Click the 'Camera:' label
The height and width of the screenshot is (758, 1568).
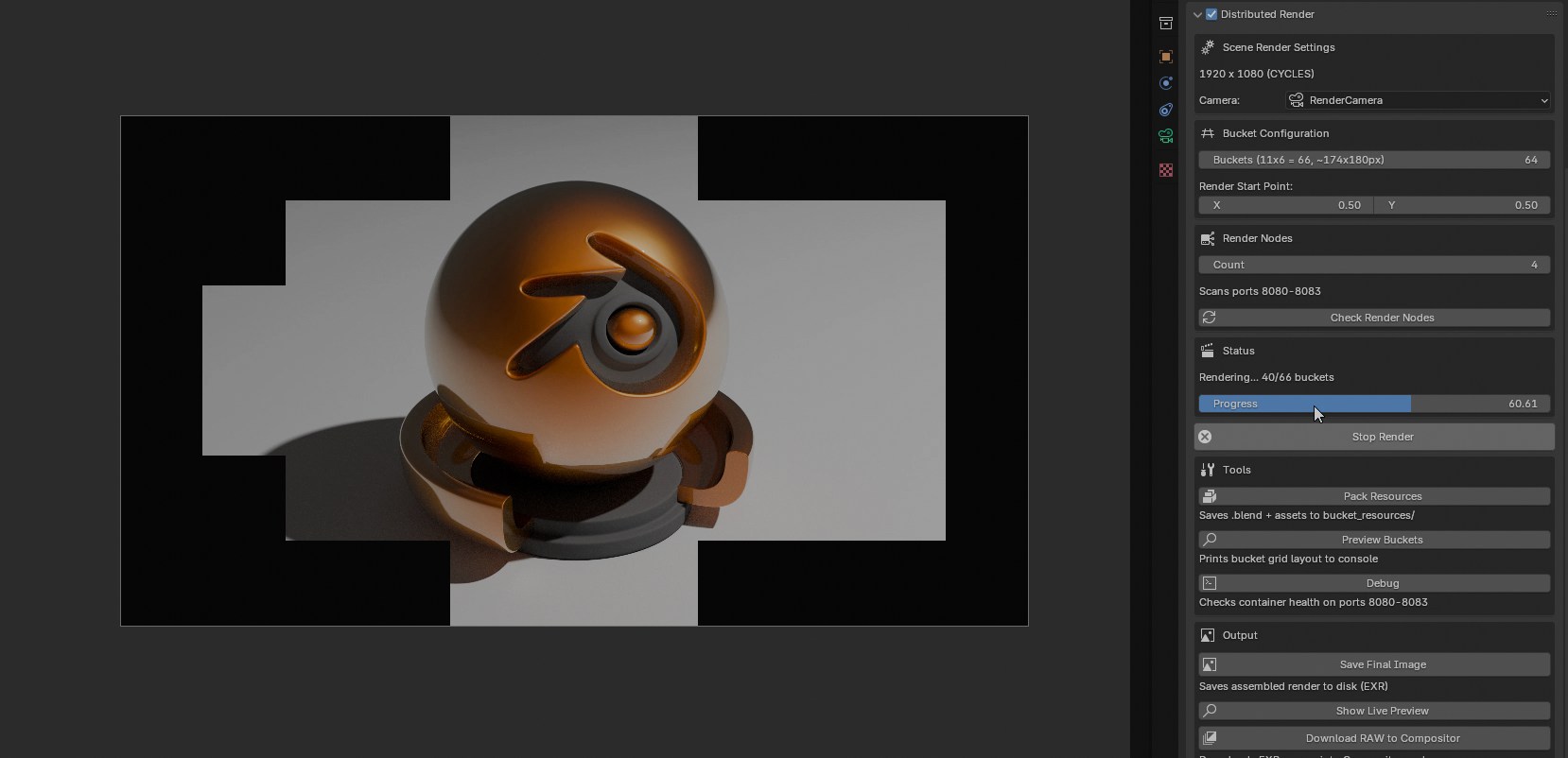pos(1219,100)
